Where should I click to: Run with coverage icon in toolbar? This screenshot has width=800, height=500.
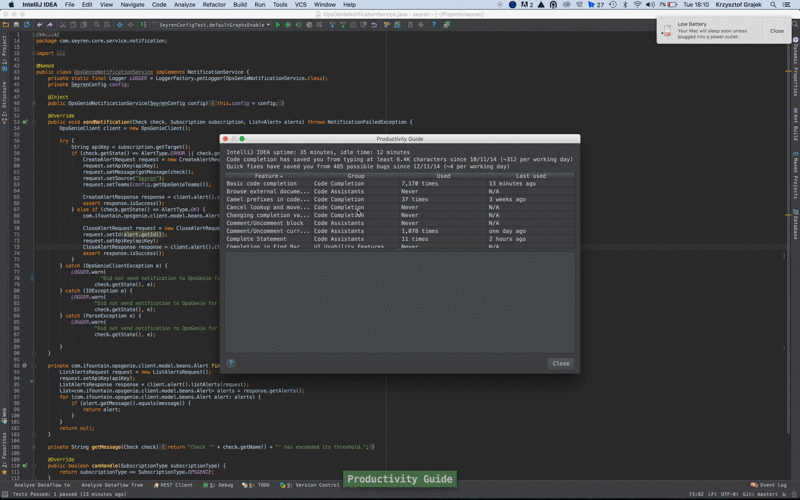tap(298, 24)
